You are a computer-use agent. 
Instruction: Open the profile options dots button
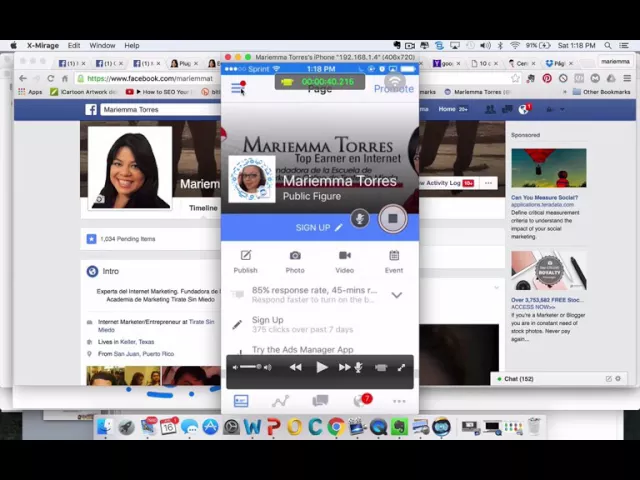click(x=488, y=183)
